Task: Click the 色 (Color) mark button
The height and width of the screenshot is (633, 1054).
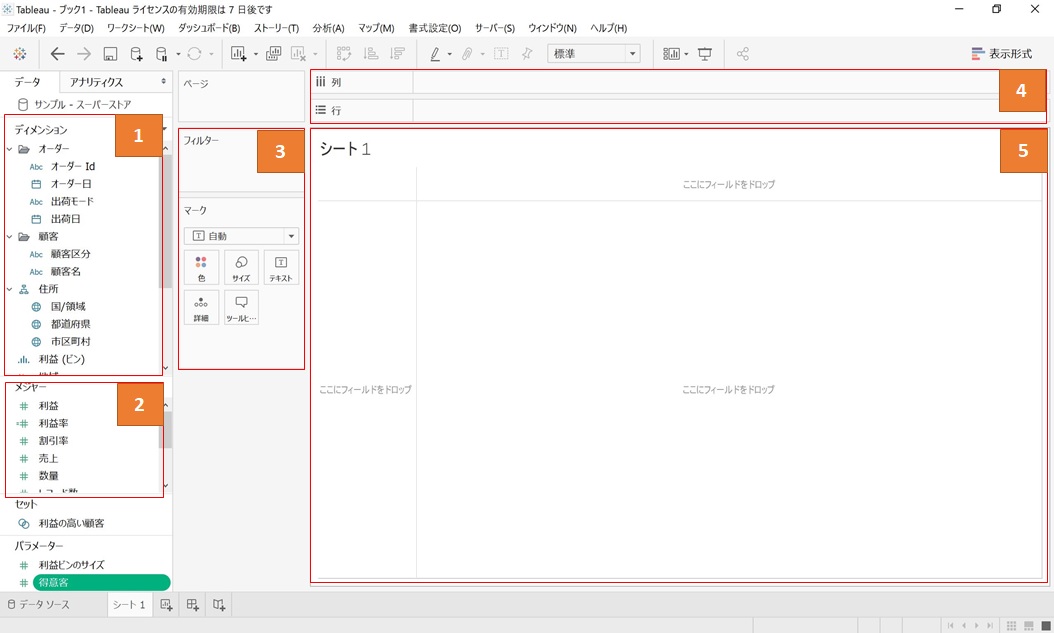Action: point(201,268)
